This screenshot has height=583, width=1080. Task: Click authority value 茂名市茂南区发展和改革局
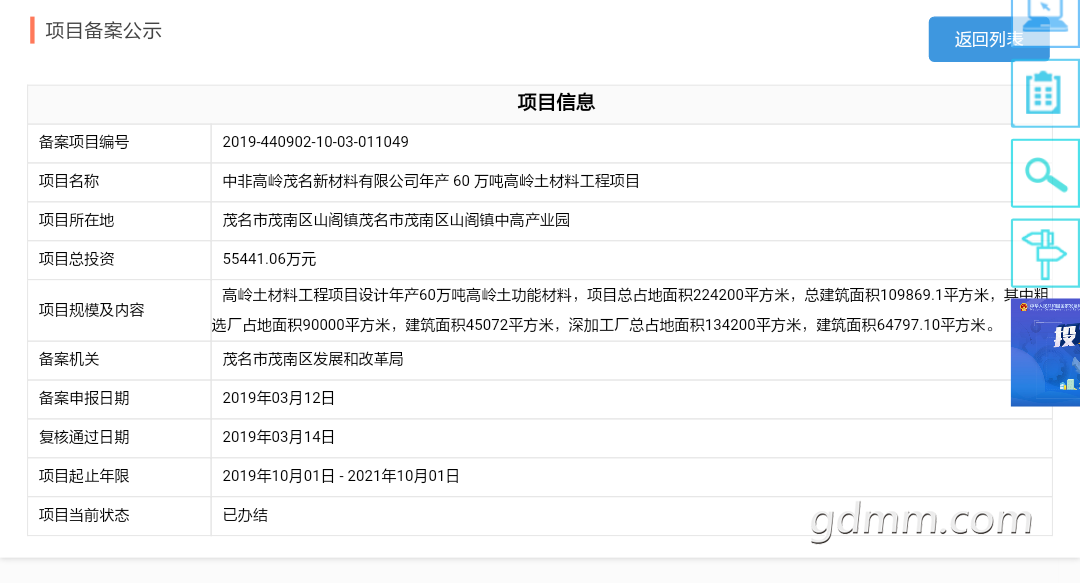point(313,360)
